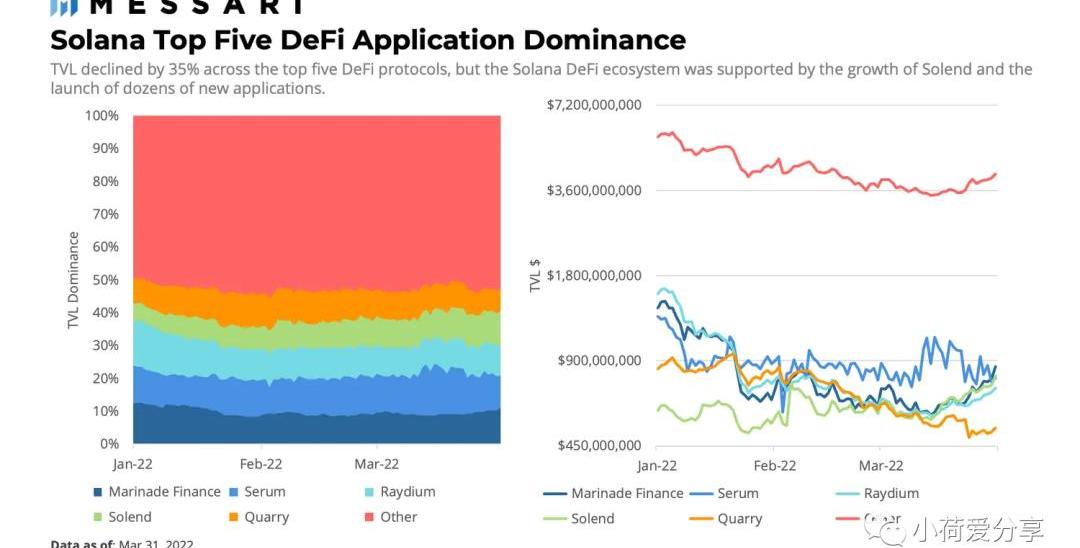
Task: Click the 80% axis label
Action: [105, 182]
